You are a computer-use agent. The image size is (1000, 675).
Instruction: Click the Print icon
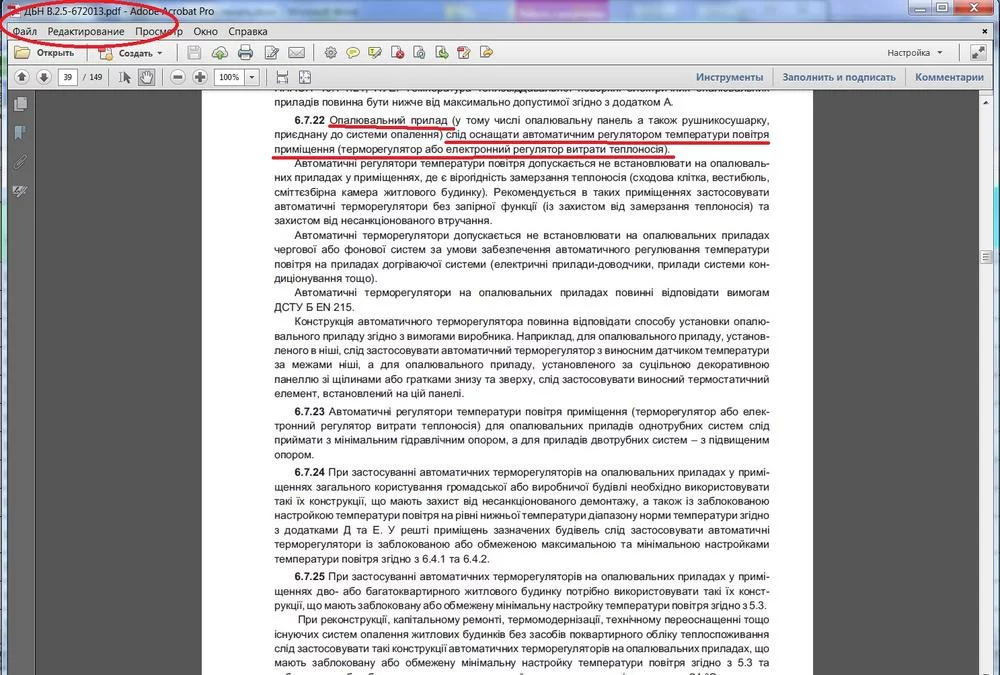pos(245,53)
